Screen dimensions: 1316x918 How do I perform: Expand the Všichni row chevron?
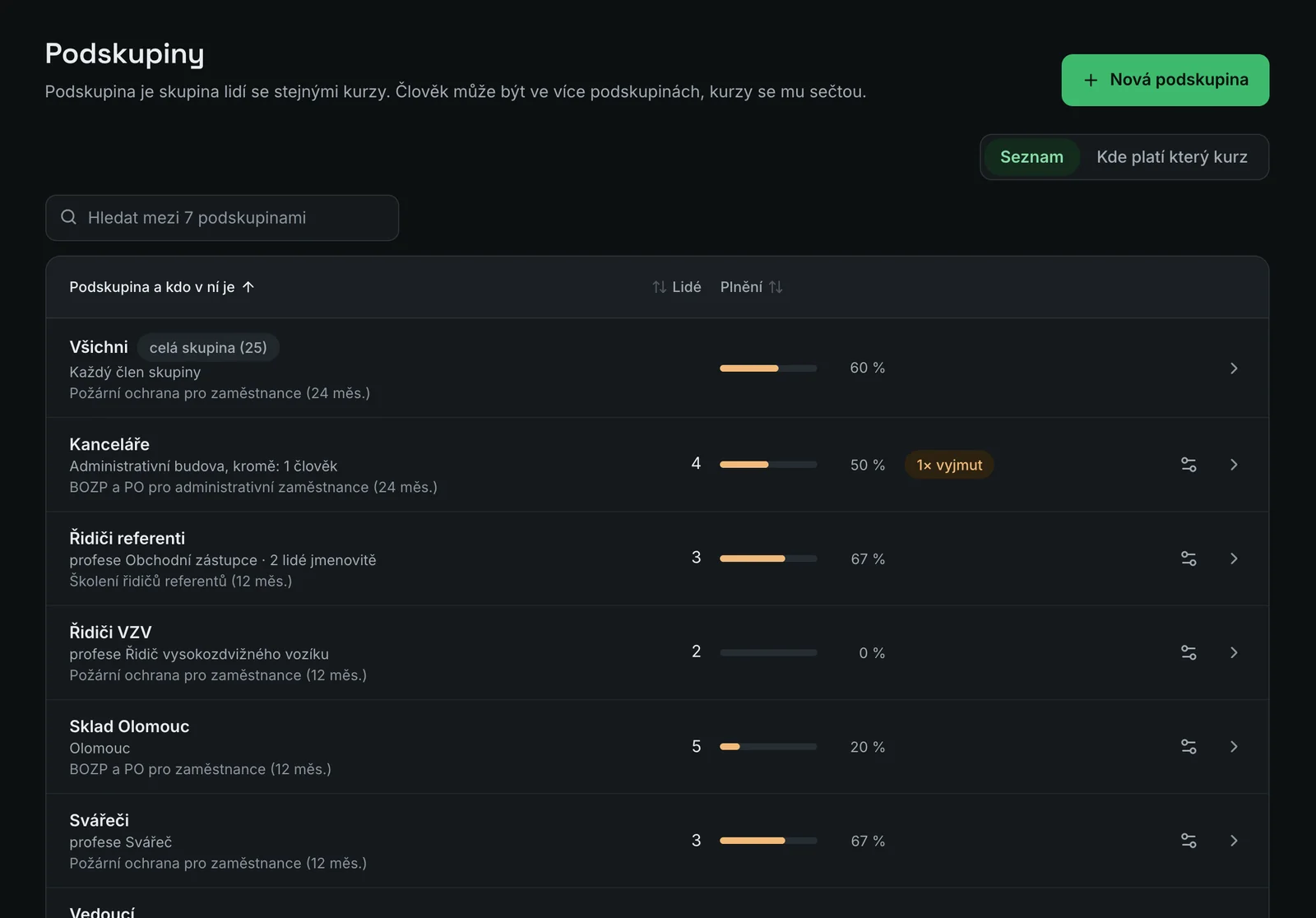point(1234,368)
